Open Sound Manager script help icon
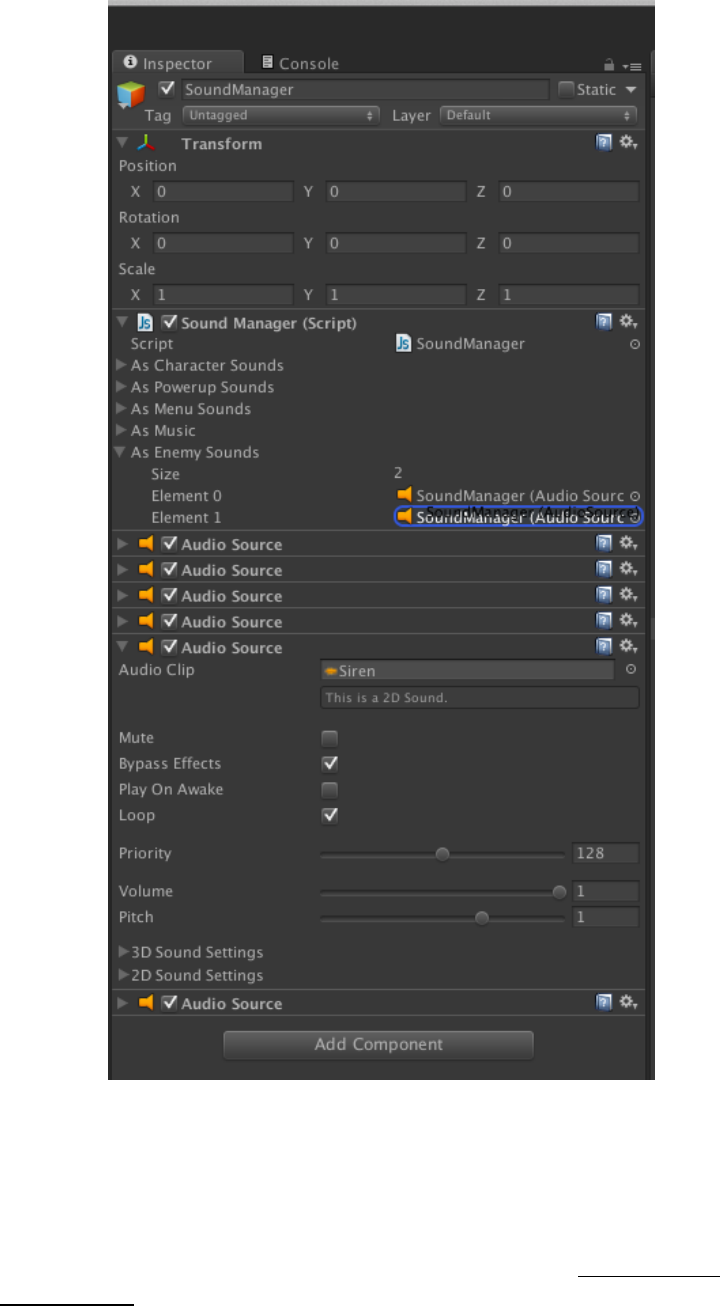The image size is (720, 1306). [x=604, y=321]
